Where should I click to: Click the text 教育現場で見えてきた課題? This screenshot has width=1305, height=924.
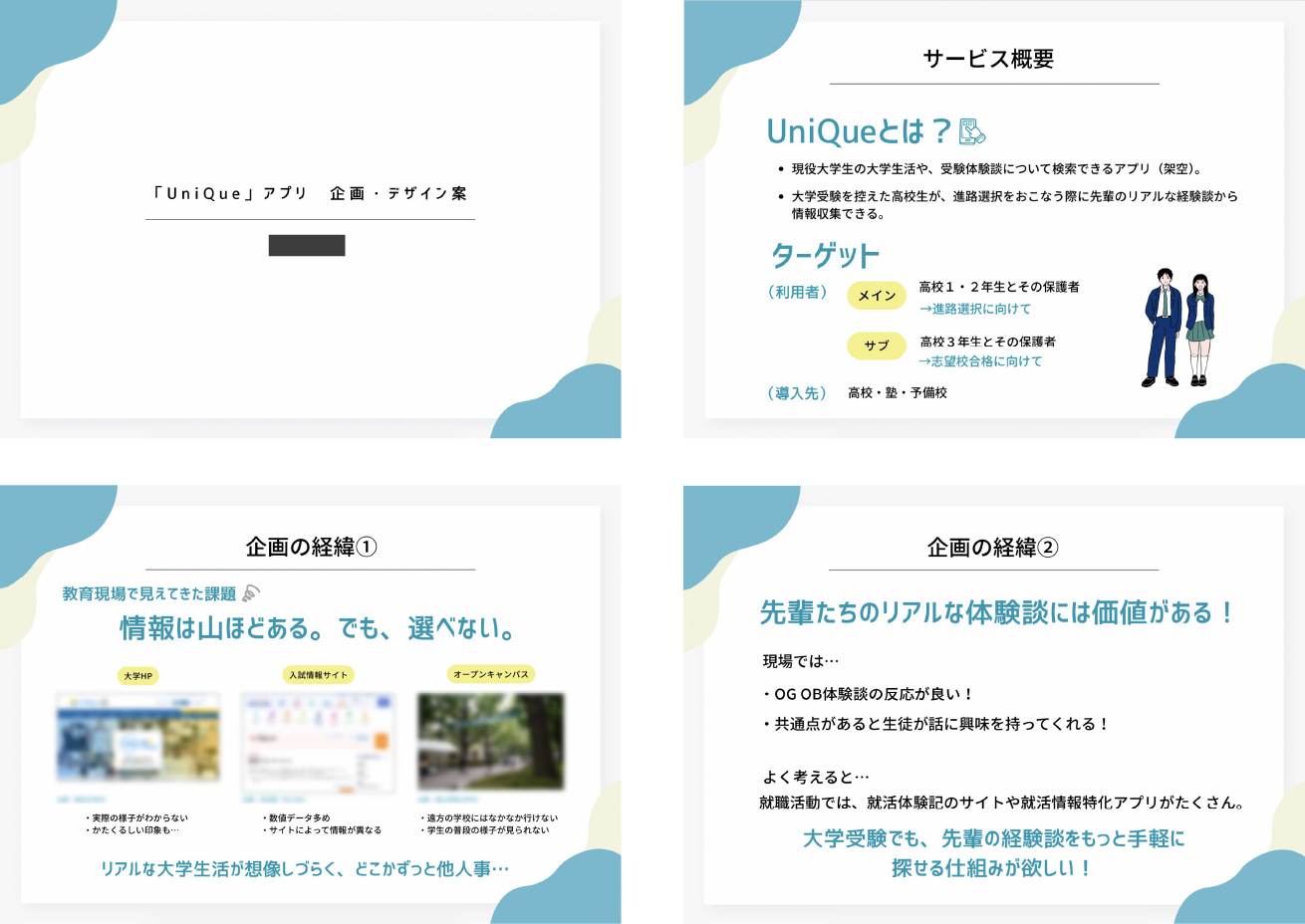click(x=149, y=594)
